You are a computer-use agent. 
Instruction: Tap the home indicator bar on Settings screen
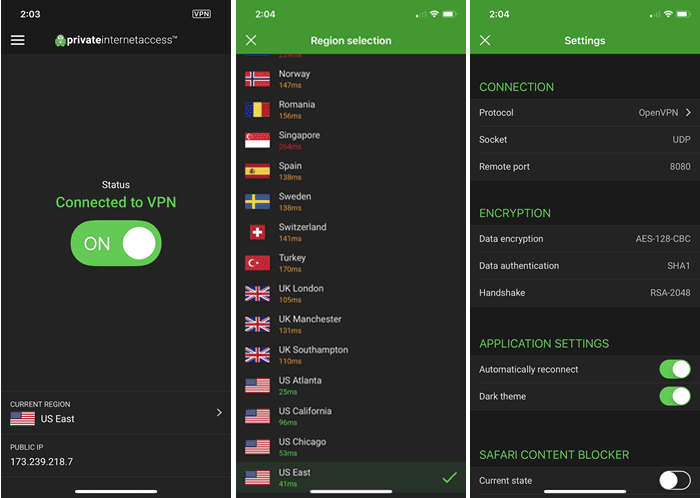585,491
